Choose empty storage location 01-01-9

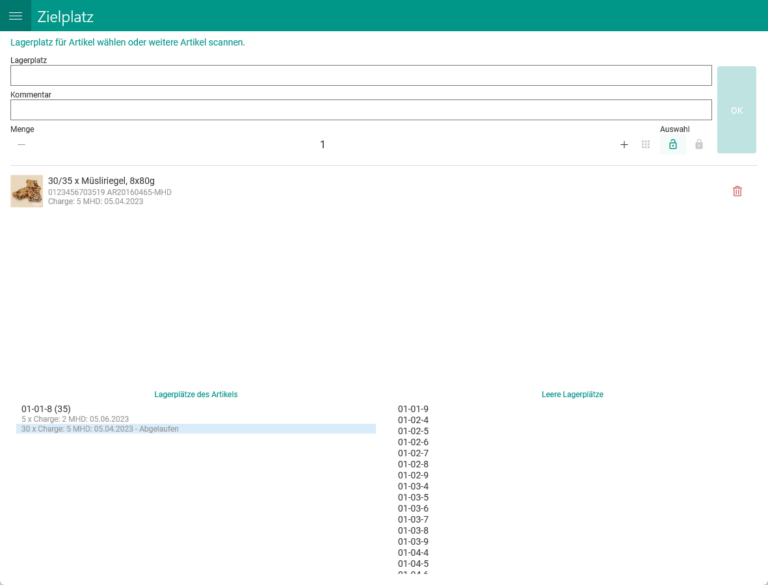coord(413,409)
